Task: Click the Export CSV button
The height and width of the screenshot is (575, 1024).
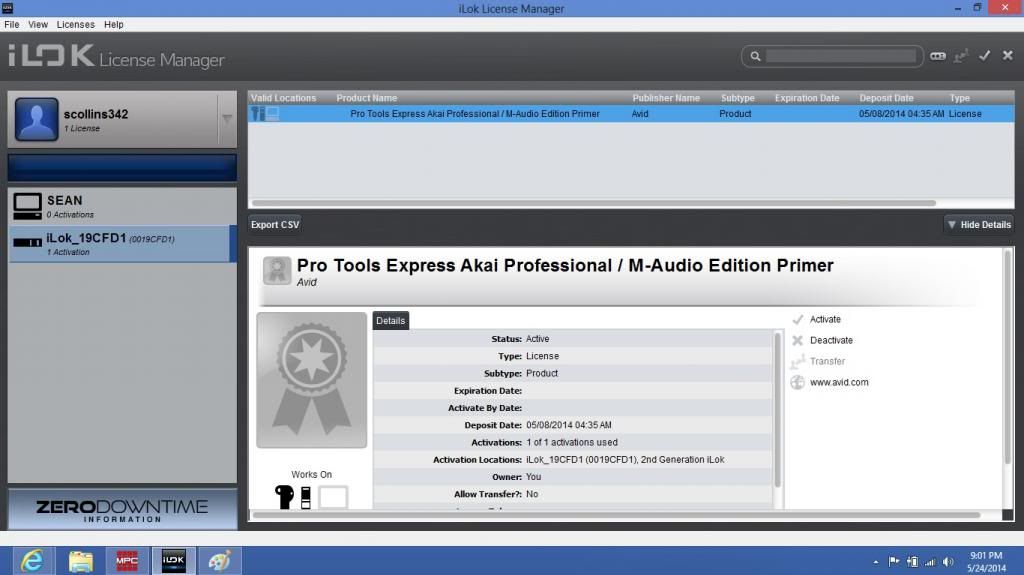Action: [275, 225]
